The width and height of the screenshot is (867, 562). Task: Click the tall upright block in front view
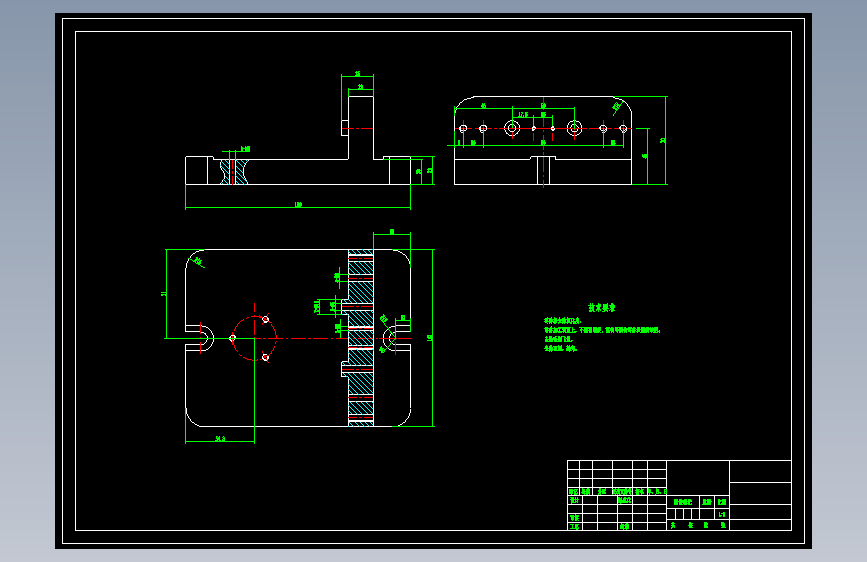point(361,128)
